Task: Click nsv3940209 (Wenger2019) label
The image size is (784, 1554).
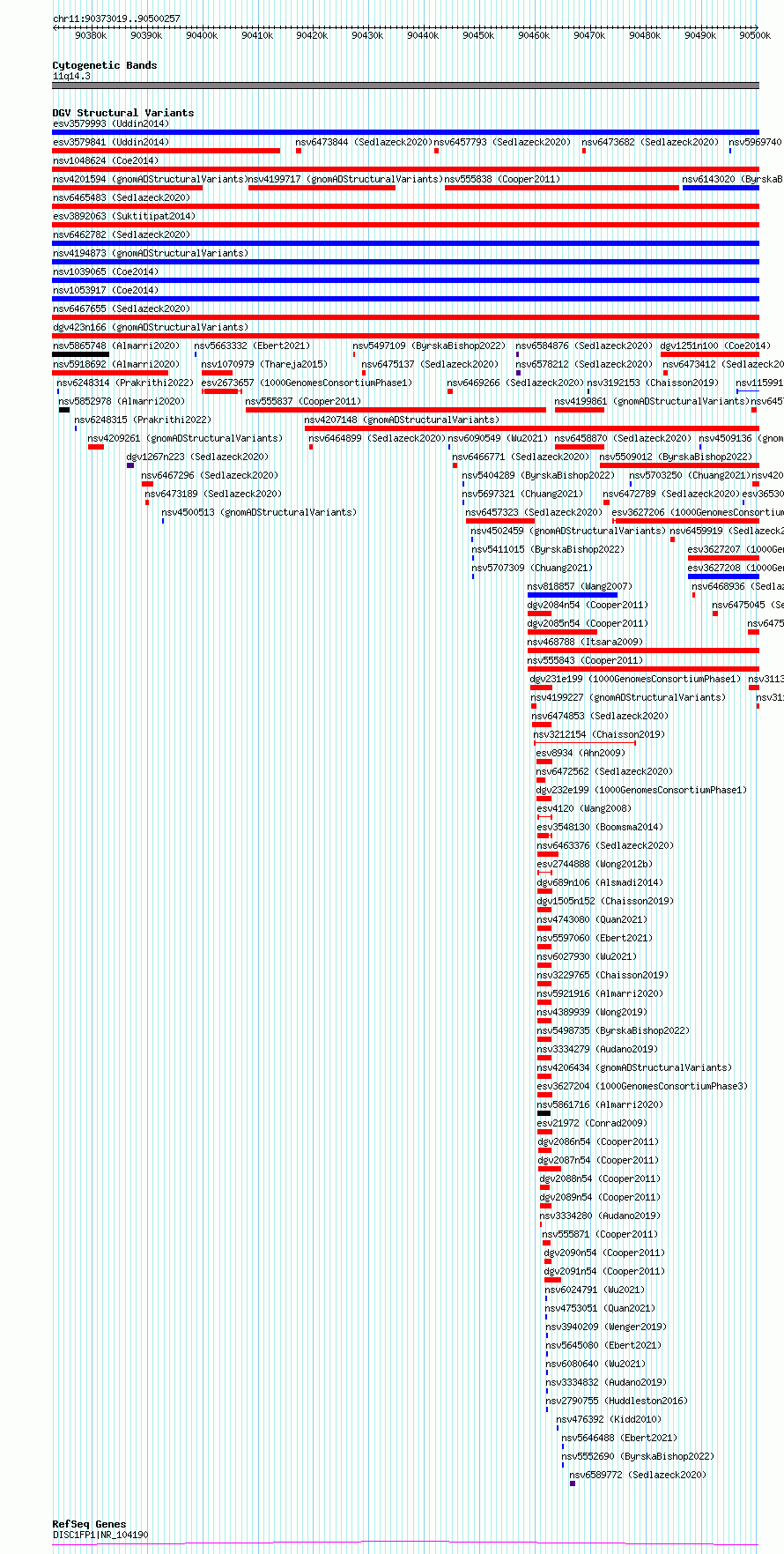Action: (x=606, y=1327)
